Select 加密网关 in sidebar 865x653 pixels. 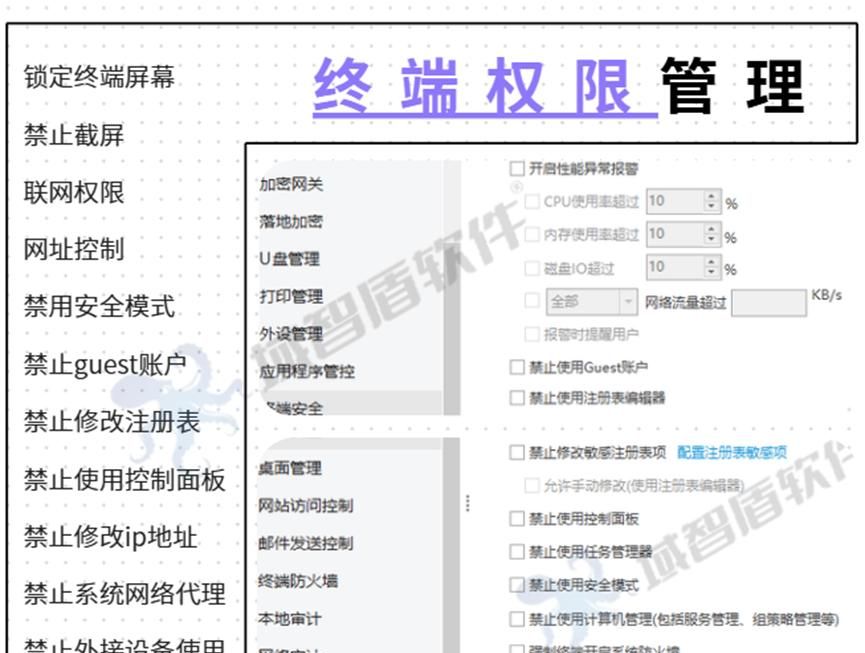291,184
